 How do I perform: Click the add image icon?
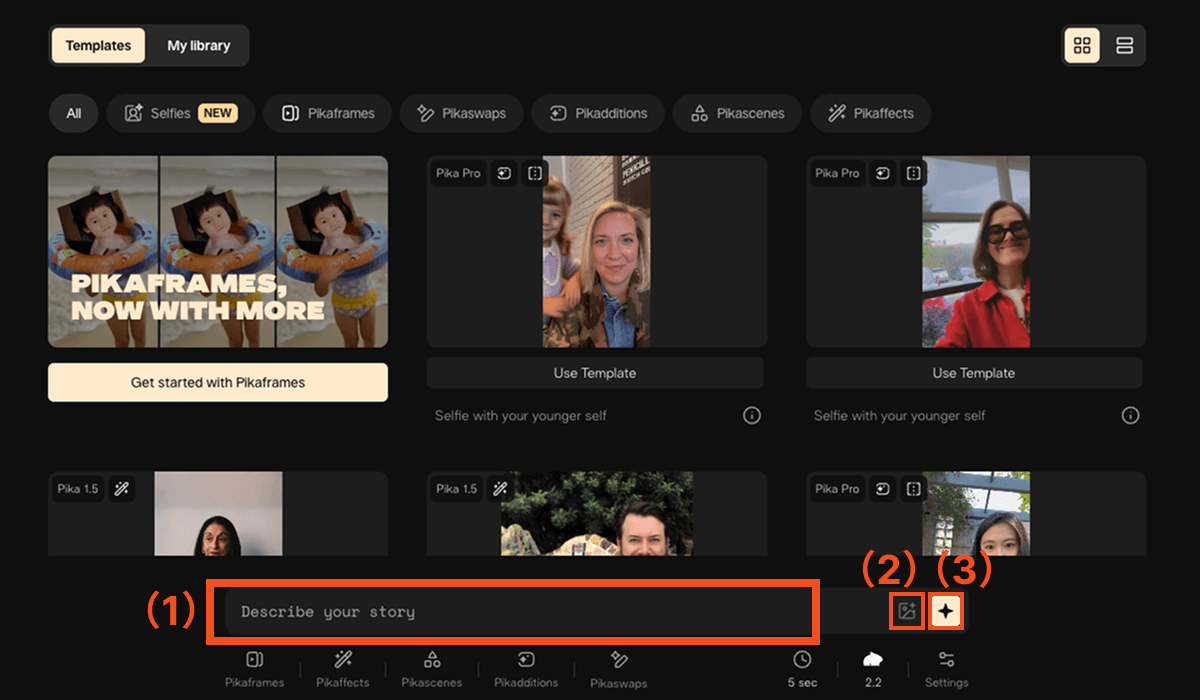(x=907, y=611)
